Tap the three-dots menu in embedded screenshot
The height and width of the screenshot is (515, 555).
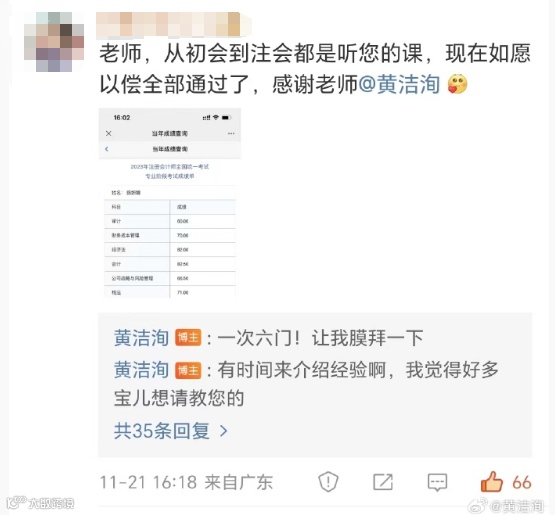(x=231, y=133)
